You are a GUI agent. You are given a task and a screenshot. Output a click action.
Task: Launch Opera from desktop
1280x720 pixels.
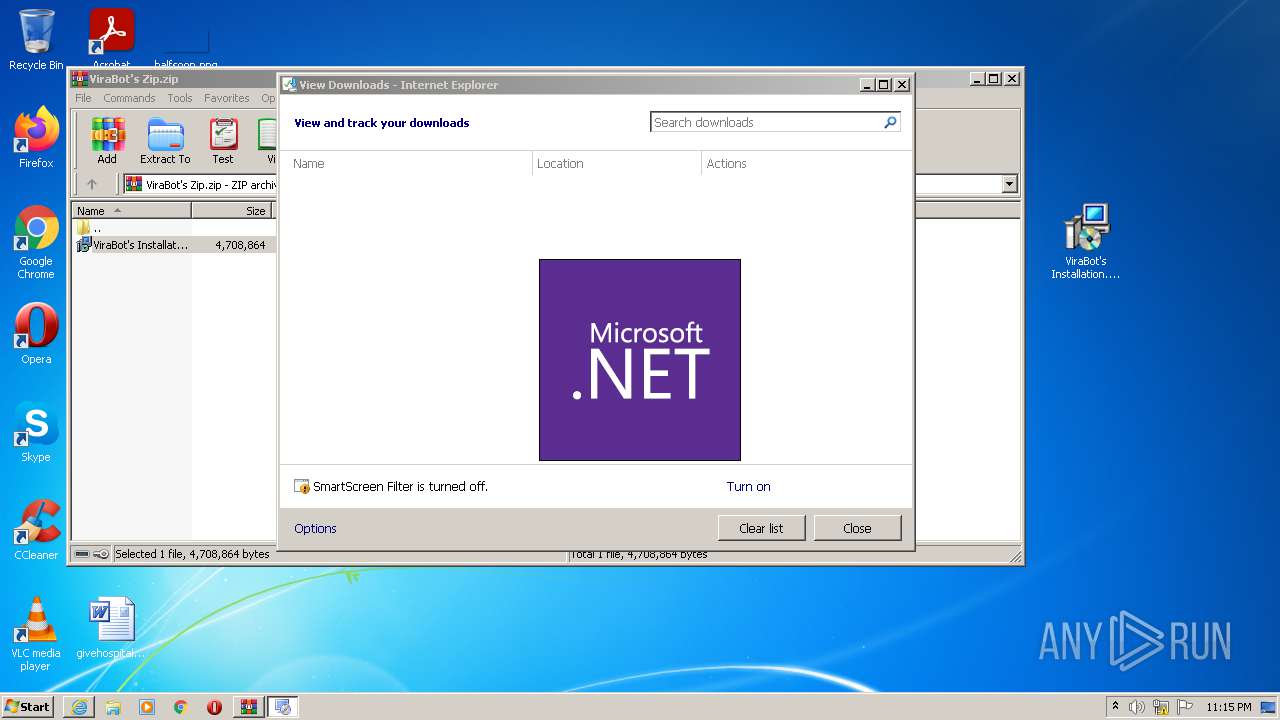[36, 334]
